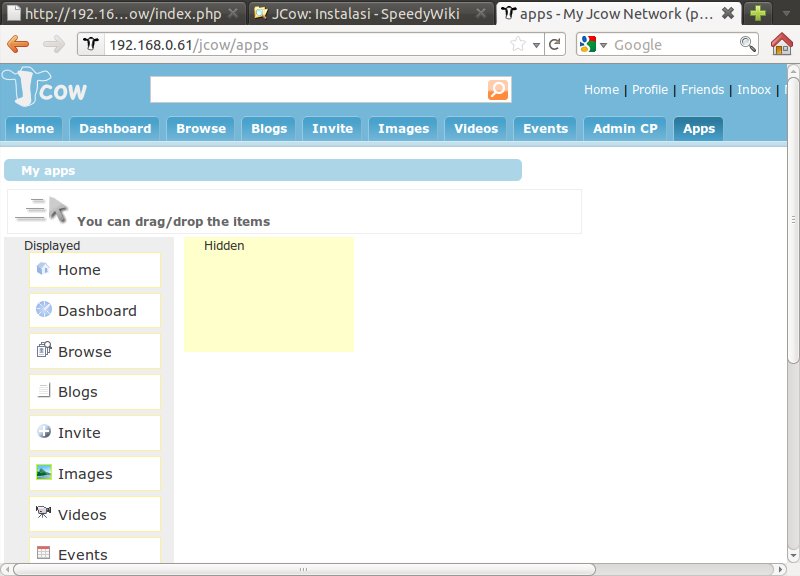The image size is (800, 576).
Task: Open the URL history dropdown arrow
Action: 536,45
